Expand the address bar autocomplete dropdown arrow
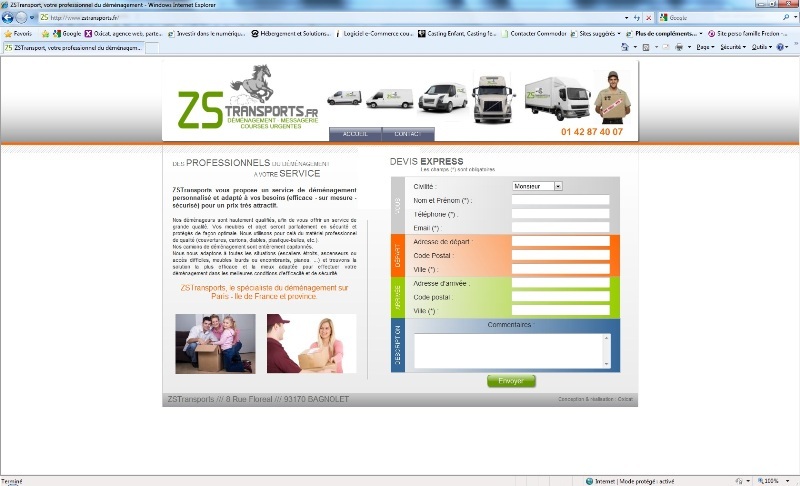 pos(627,18)
